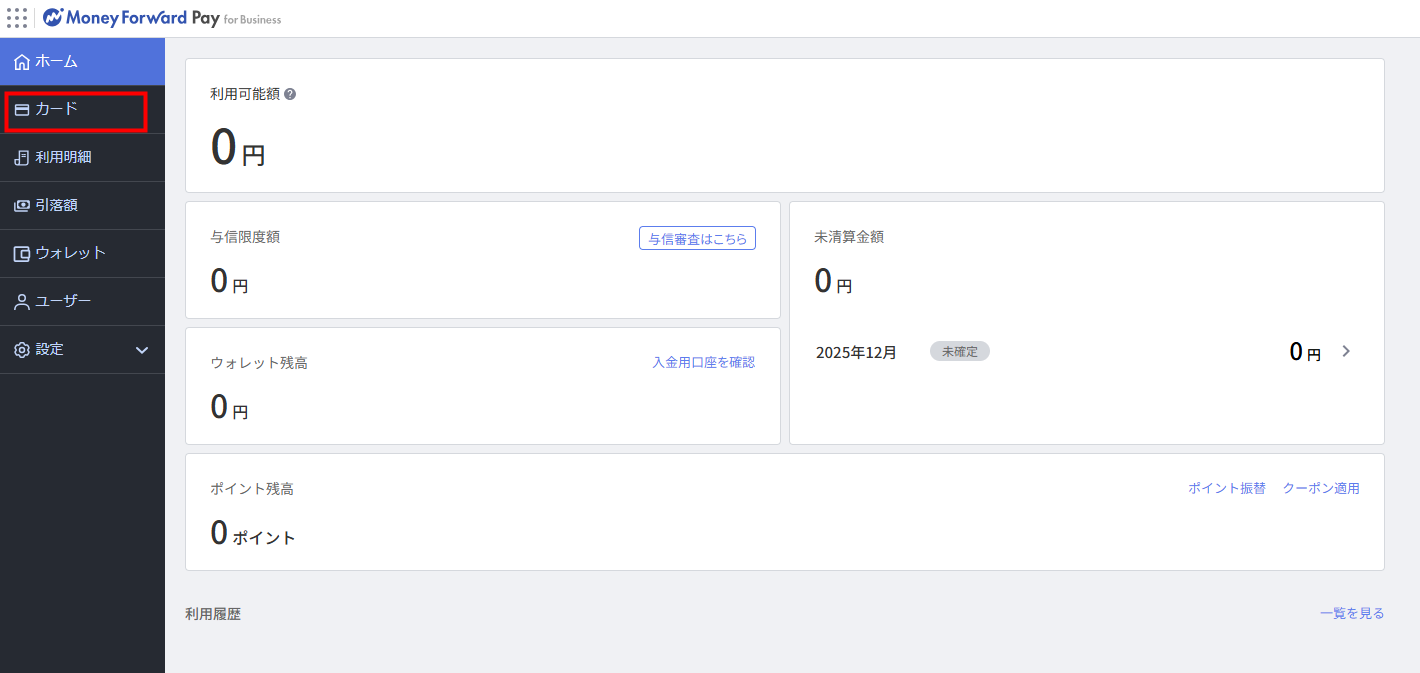Open the app launcher grid icon
This screenshot has height=673, width=1420.
point(17,18)
